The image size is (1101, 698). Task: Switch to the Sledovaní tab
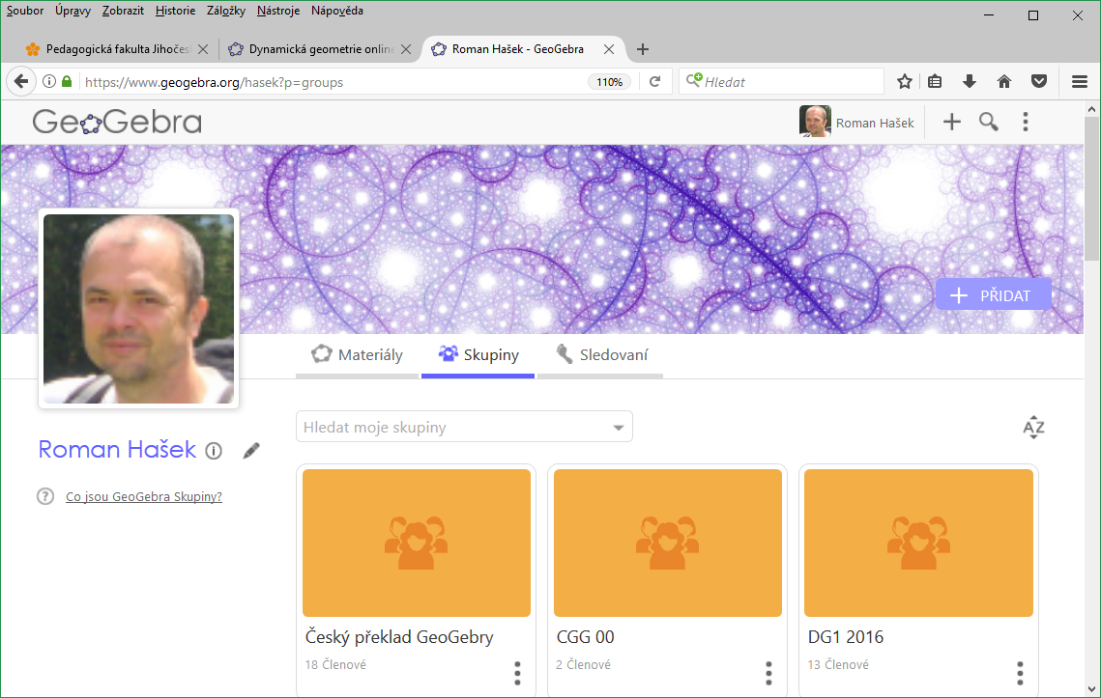point(600,355)
